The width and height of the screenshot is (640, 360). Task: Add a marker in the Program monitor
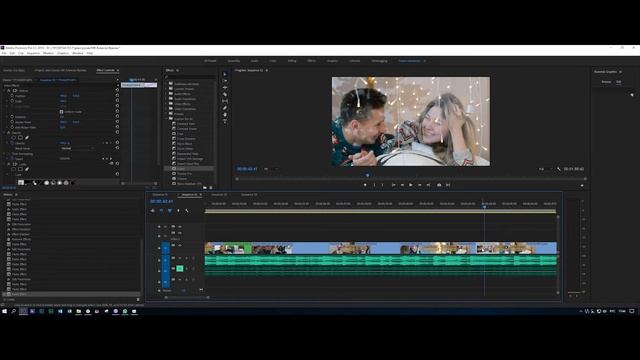tap(365, 185)
